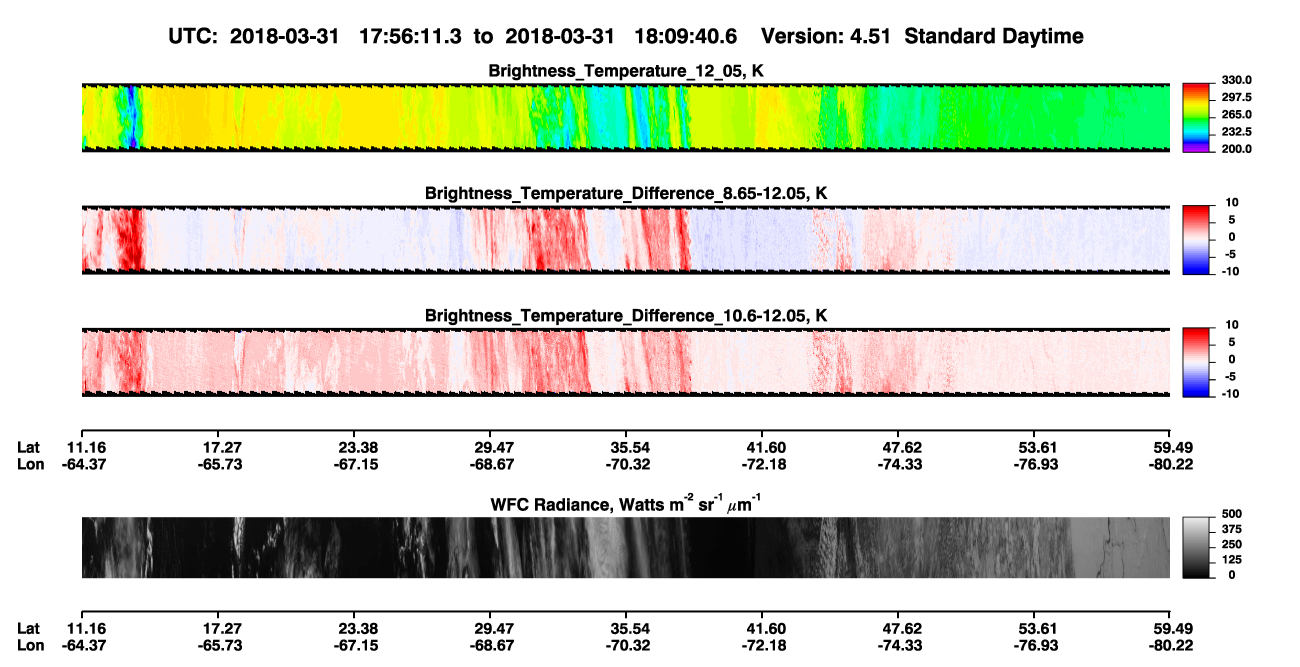Click the Version: 4.51 header text
1300x667 pixels.
[x=828, y=36]
